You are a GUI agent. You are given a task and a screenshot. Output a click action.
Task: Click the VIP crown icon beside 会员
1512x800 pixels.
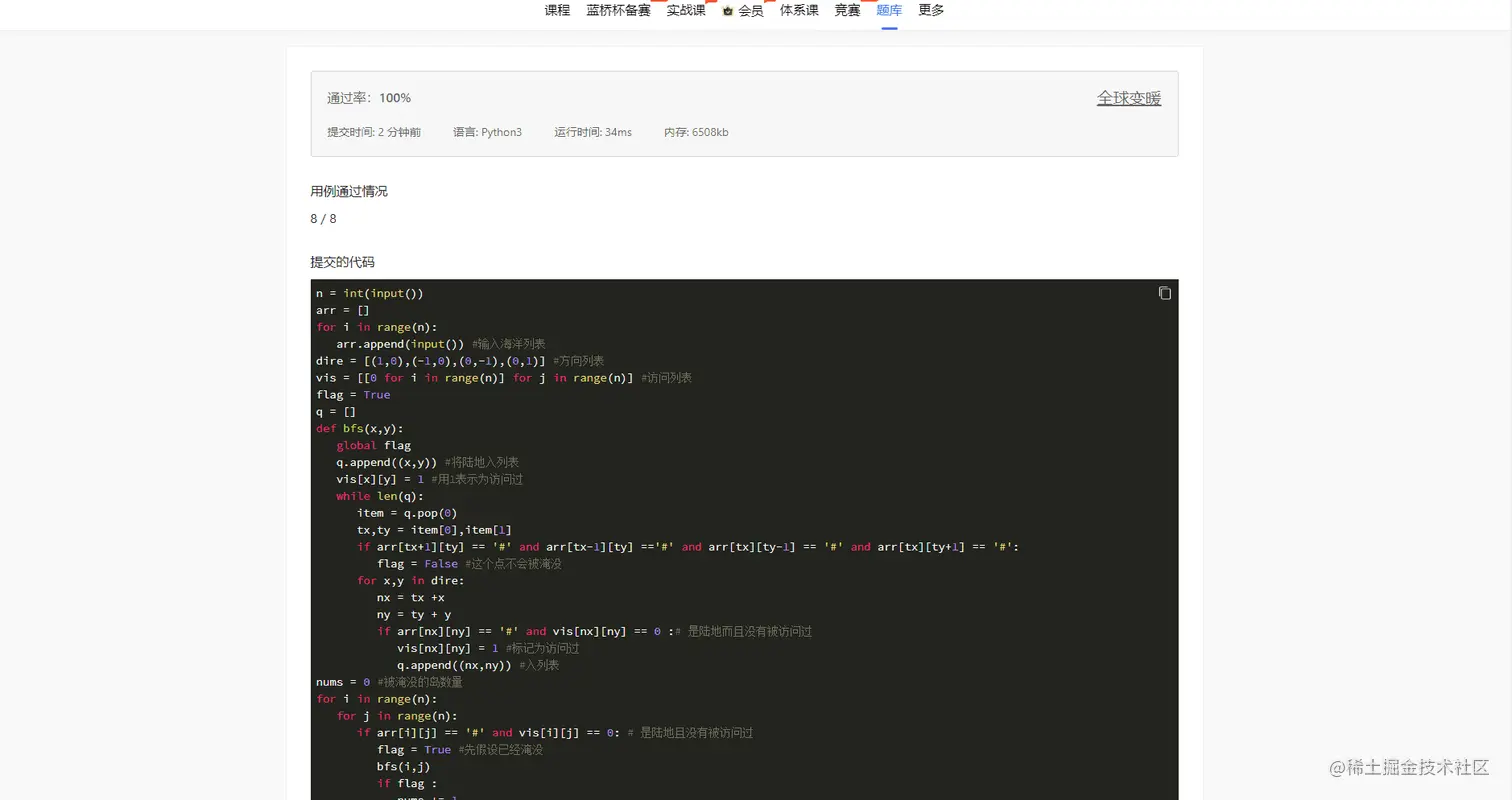729,11
